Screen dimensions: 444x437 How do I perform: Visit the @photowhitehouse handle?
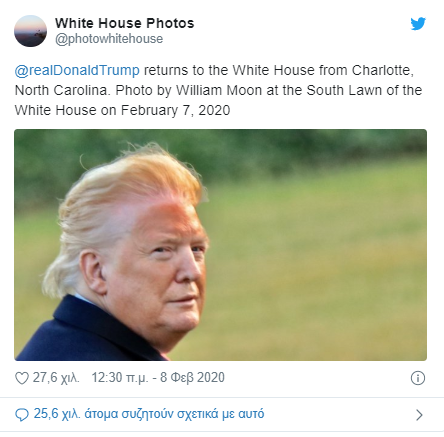109,39
